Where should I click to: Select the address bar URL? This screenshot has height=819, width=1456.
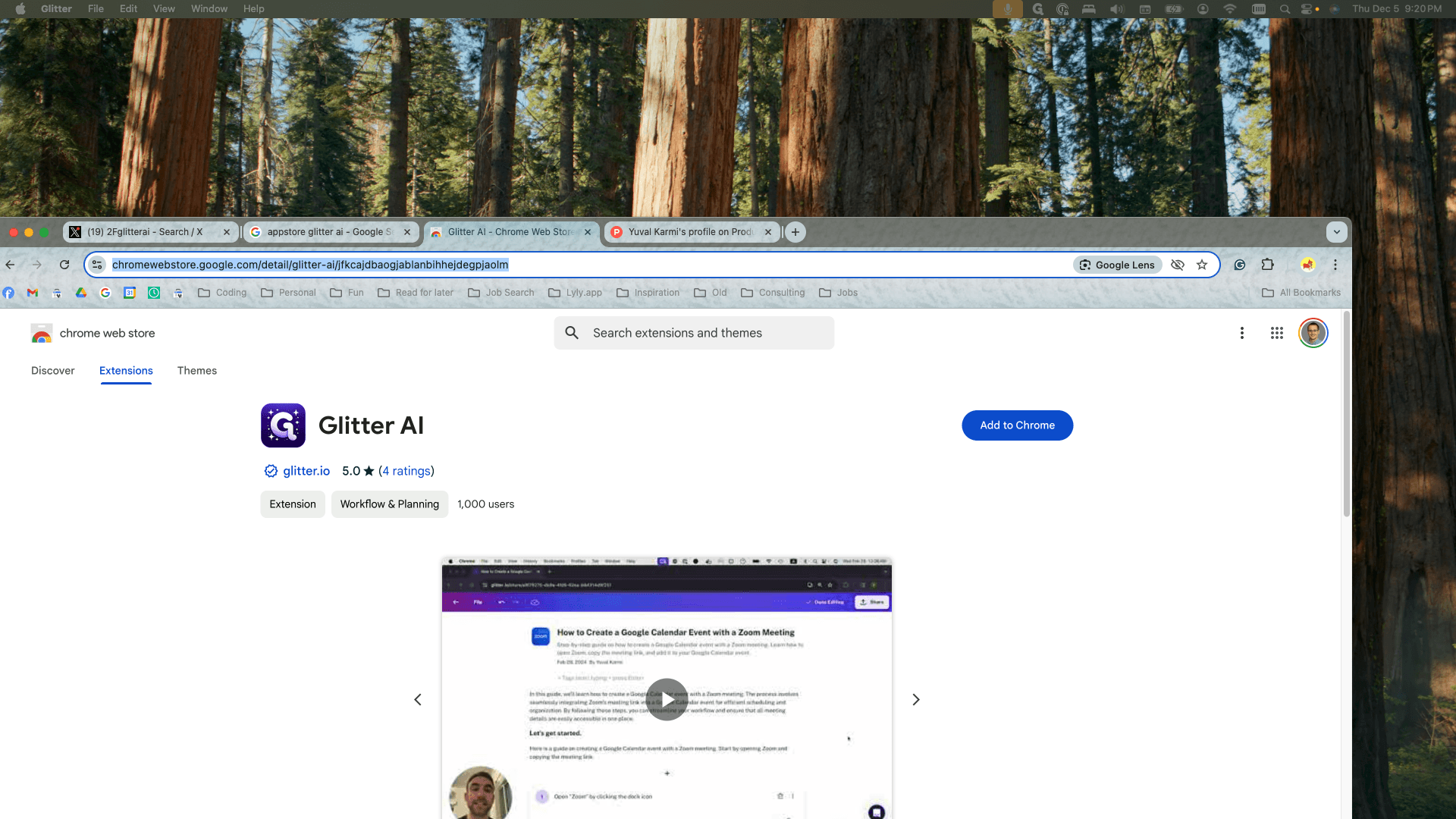coord(310,265)
